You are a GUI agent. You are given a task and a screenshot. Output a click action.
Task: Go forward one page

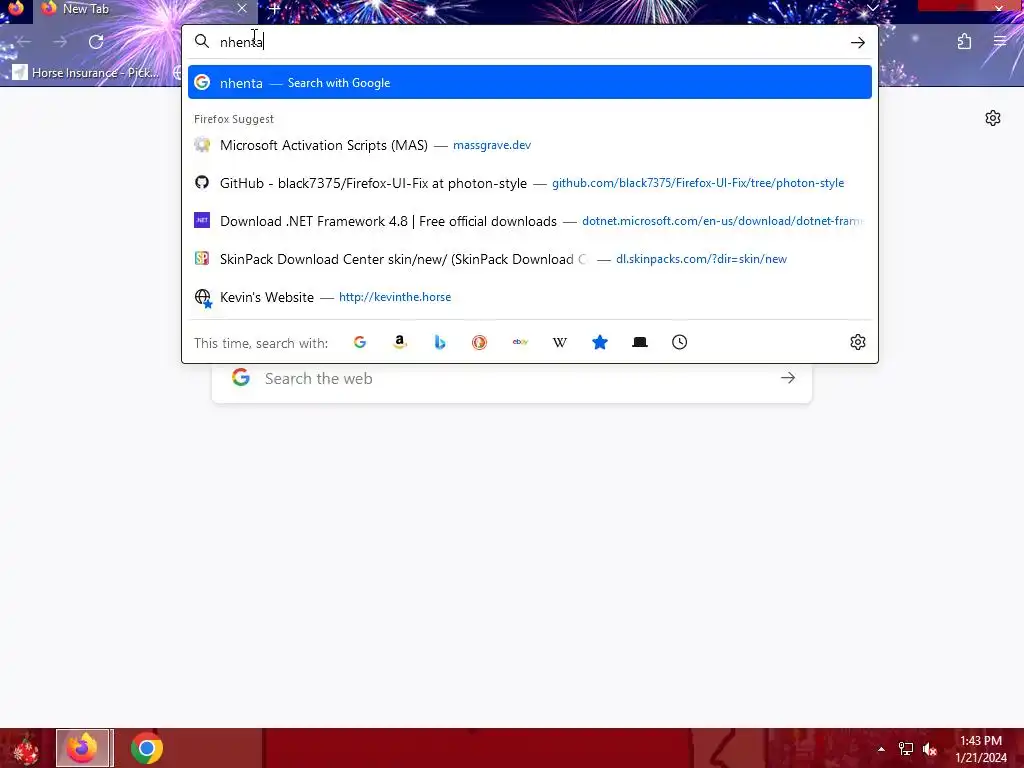coord(60,42)
